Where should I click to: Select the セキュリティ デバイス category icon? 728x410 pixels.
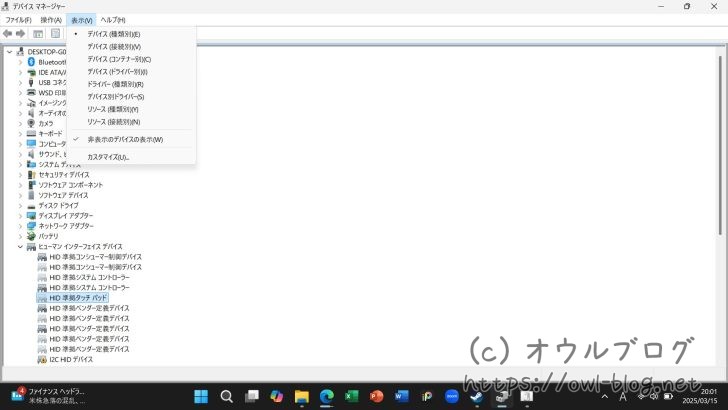pyautogui.click(x=31, y=175)
